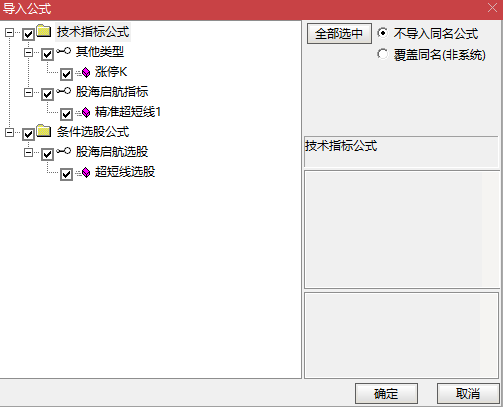Collapse the 条件选股公式 tree node
This screenshot has width=503, height=407.
(9, 133)
